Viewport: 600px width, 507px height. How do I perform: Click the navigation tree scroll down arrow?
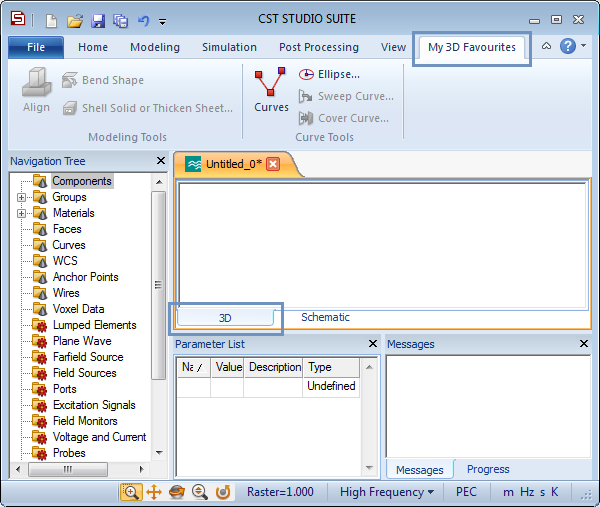pyautogui.click(x=159, y=453)
